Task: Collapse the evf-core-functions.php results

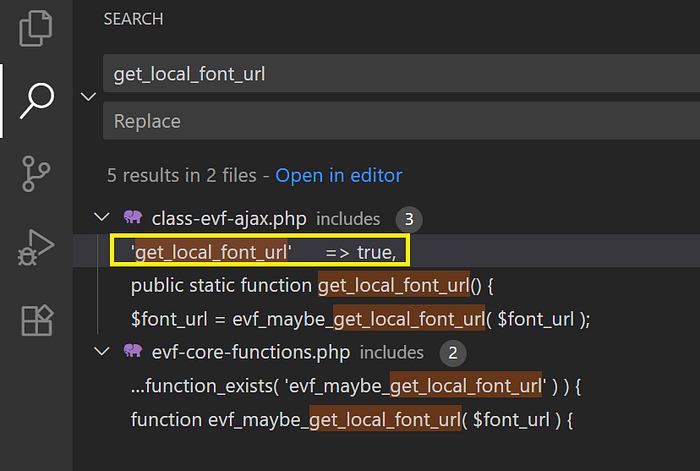Action: [101, 352]
